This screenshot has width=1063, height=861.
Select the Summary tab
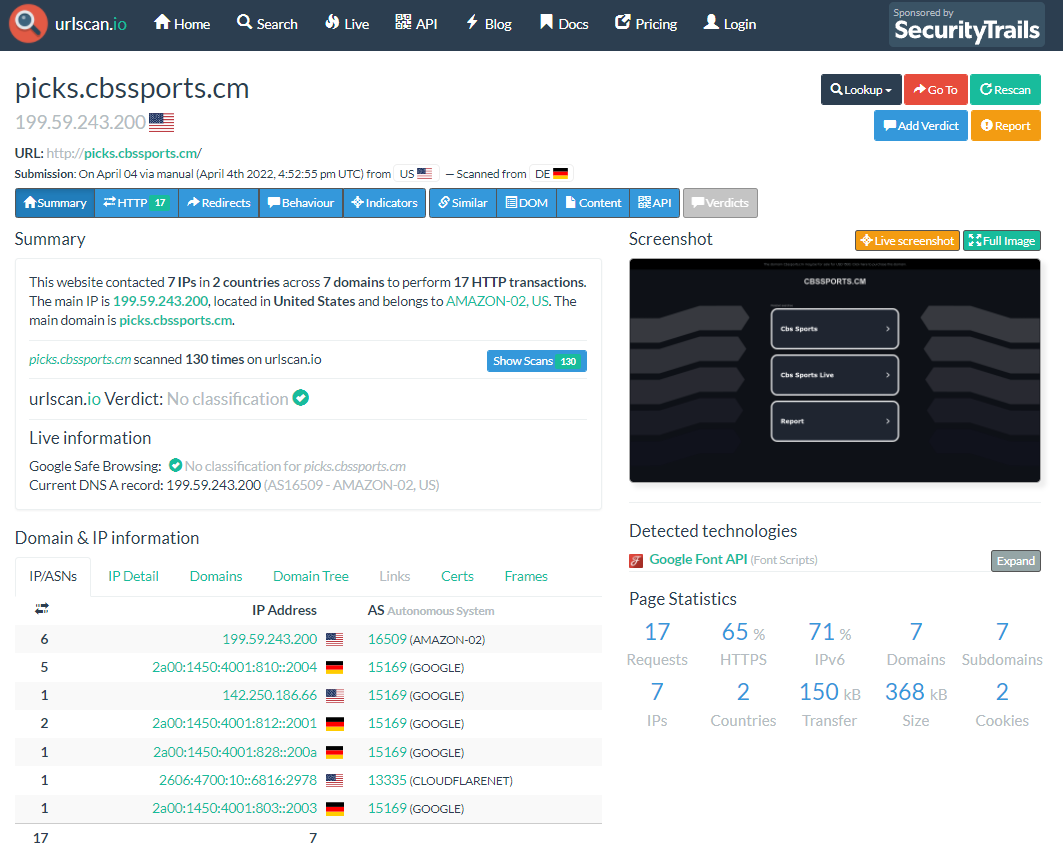pos(55,203)
